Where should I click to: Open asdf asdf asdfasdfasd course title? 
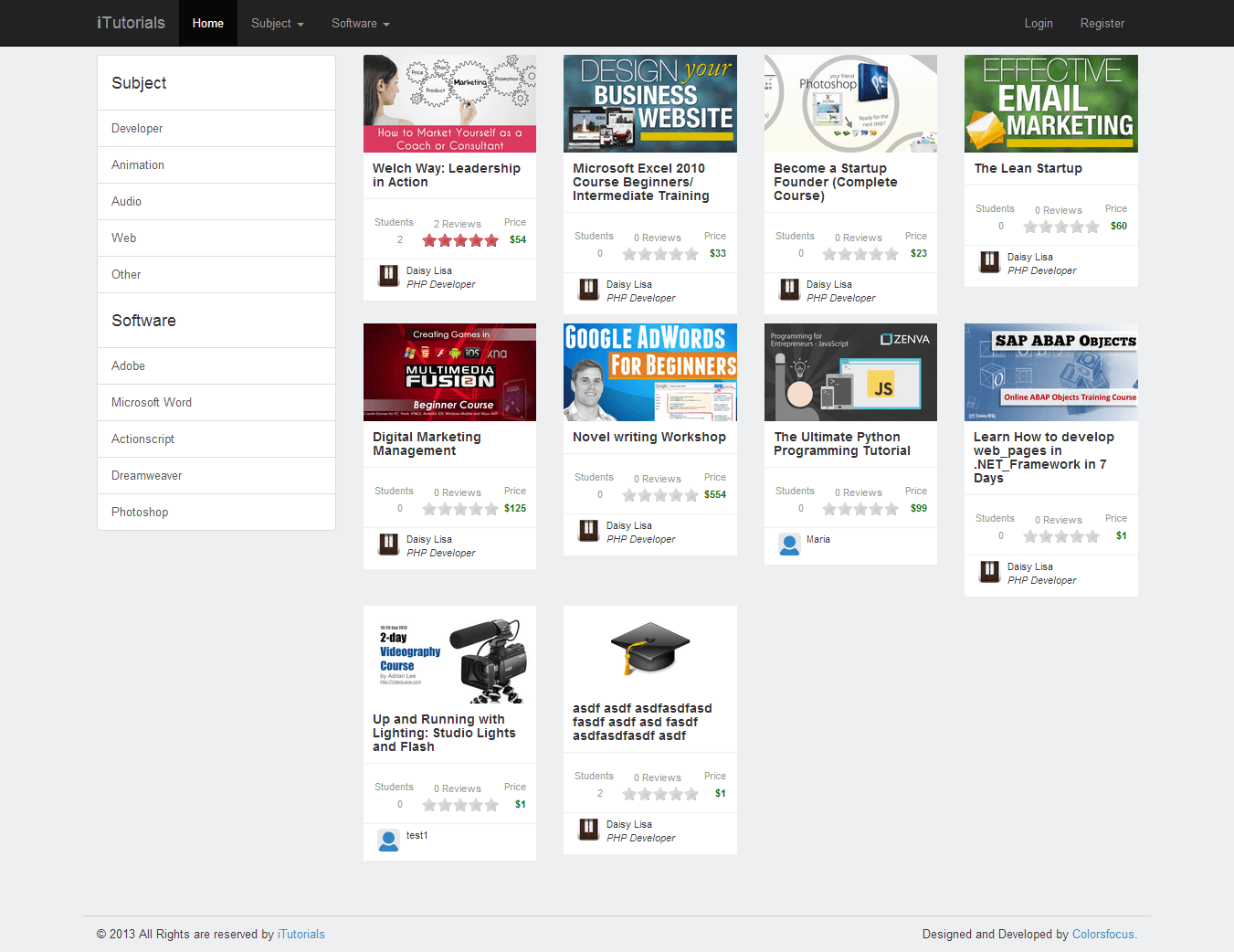(x=642, y=722)
